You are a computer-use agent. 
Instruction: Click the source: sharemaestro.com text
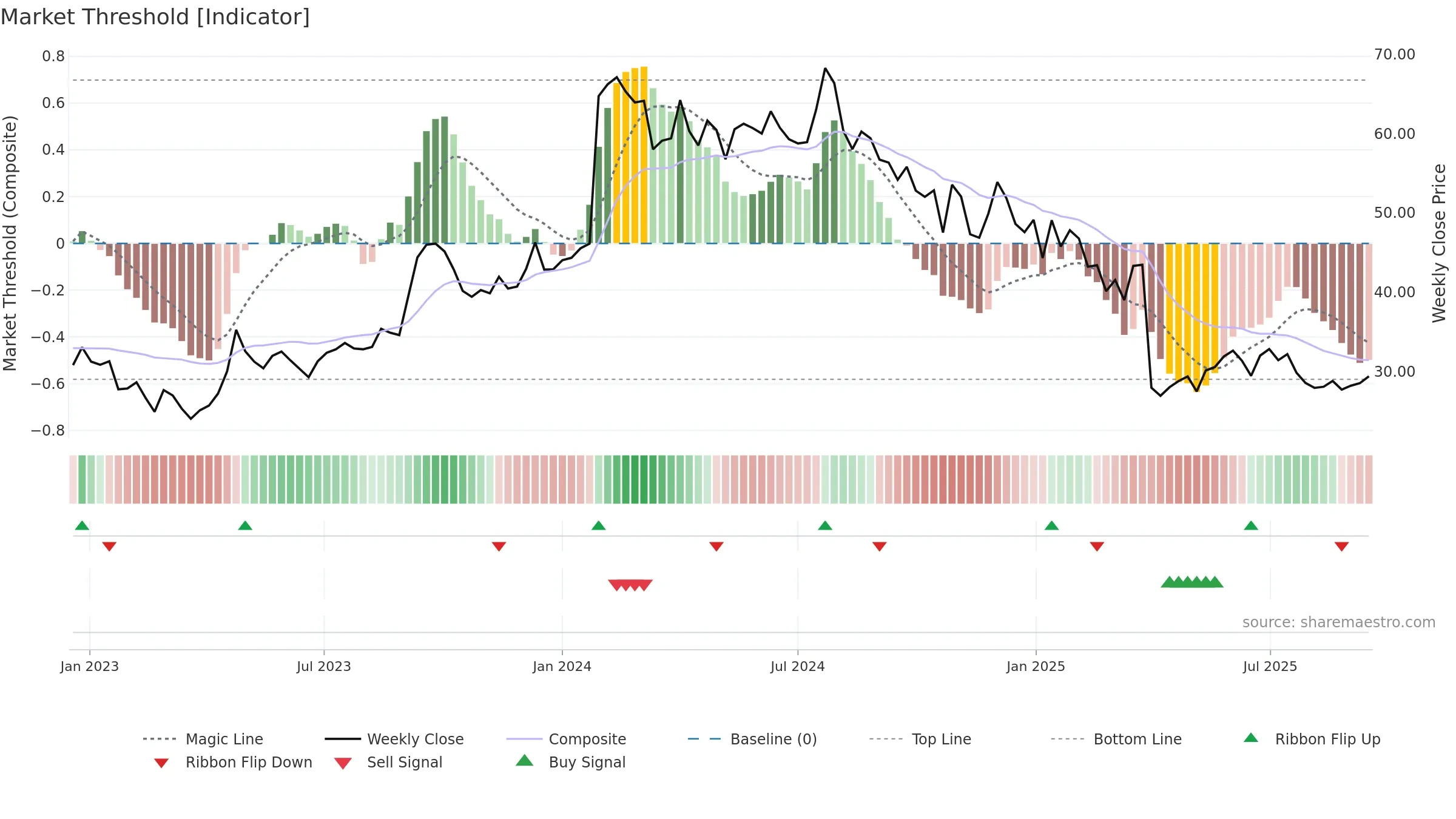point(1339,622)
